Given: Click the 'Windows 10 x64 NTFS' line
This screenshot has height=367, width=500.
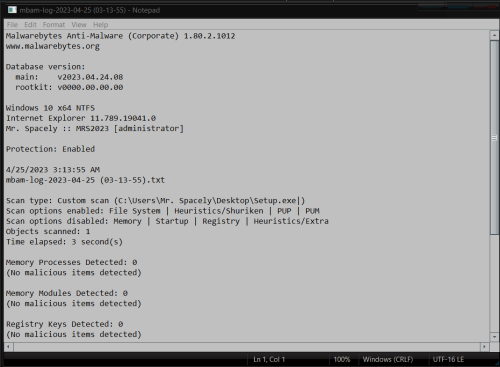Looking at the screenshot, I should pos(50,108).
